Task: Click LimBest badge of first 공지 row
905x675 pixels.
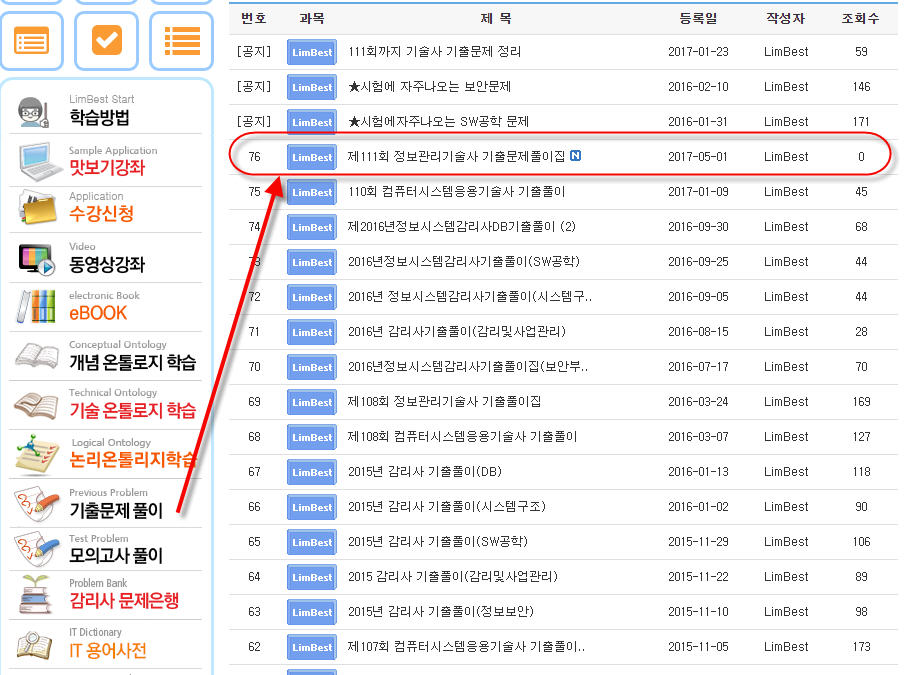Action: pos(312,52)
